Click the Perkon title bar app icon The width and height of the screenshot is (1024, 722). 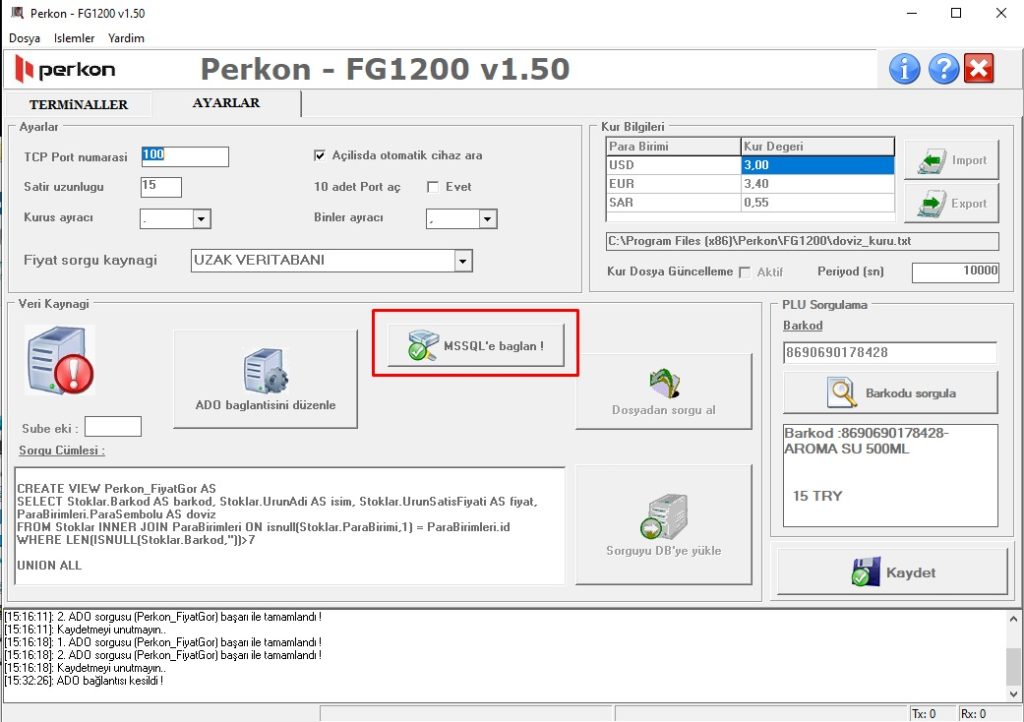(x=17, y=12)
